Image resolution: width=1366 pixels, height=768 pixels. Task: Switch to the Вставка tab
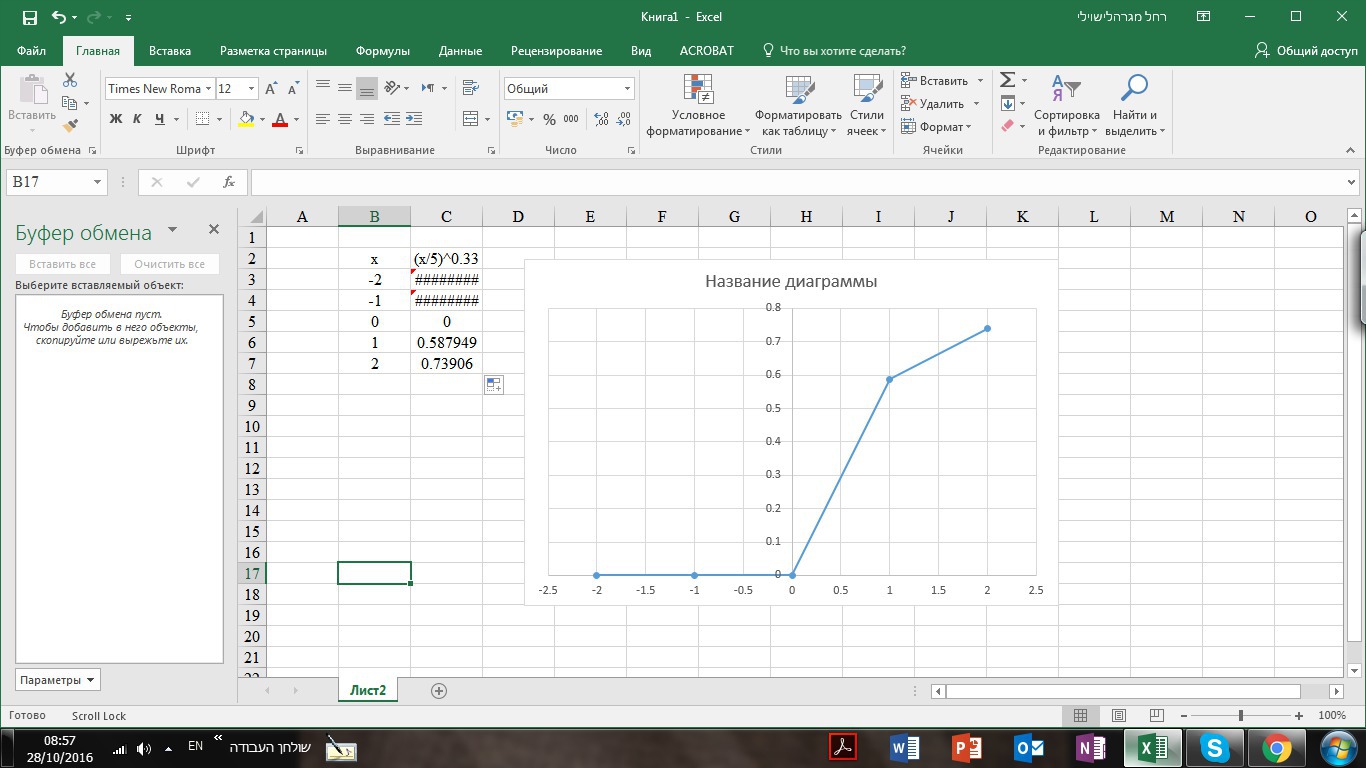170,51
